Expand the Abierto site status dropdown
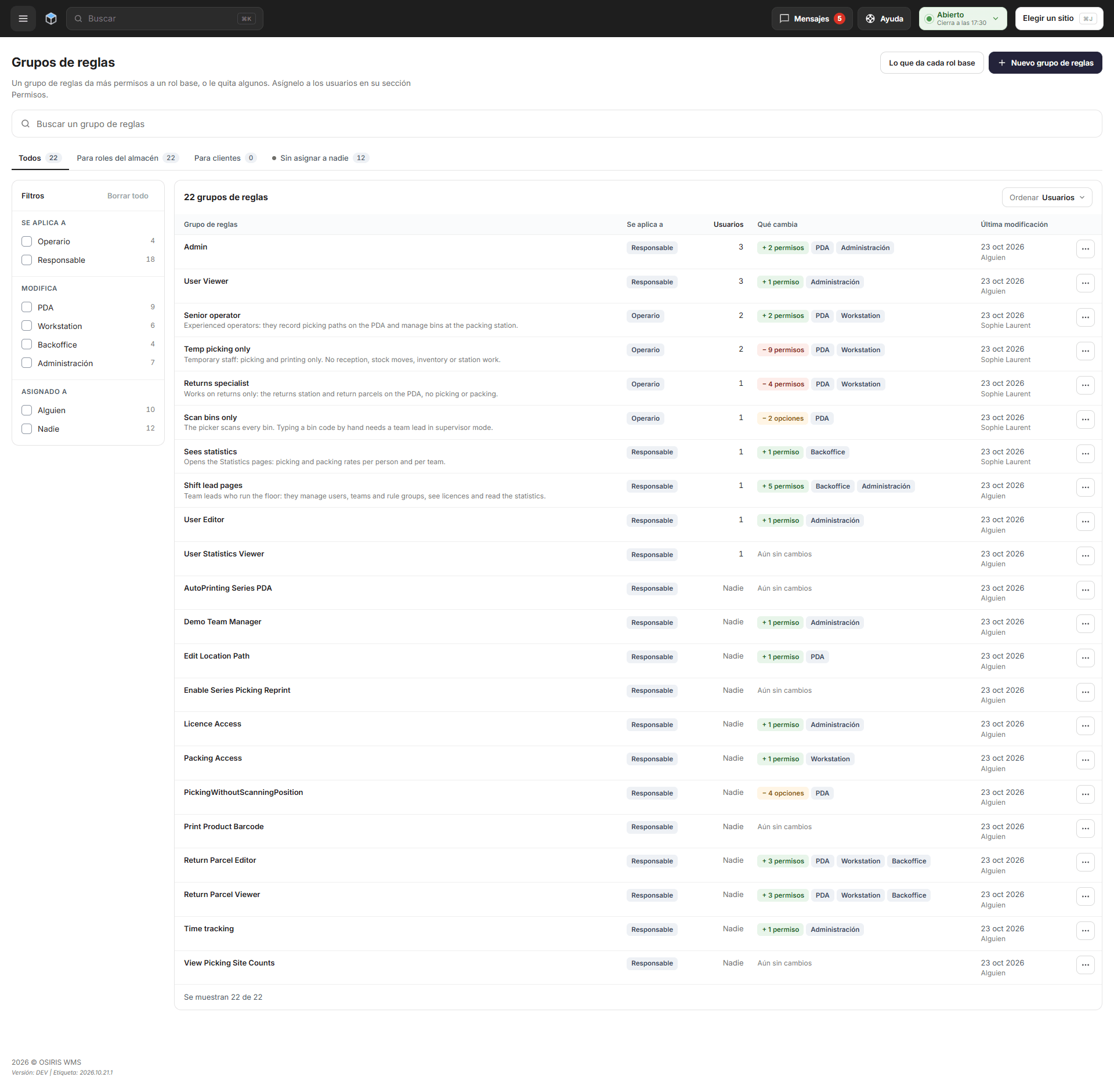 963,19
